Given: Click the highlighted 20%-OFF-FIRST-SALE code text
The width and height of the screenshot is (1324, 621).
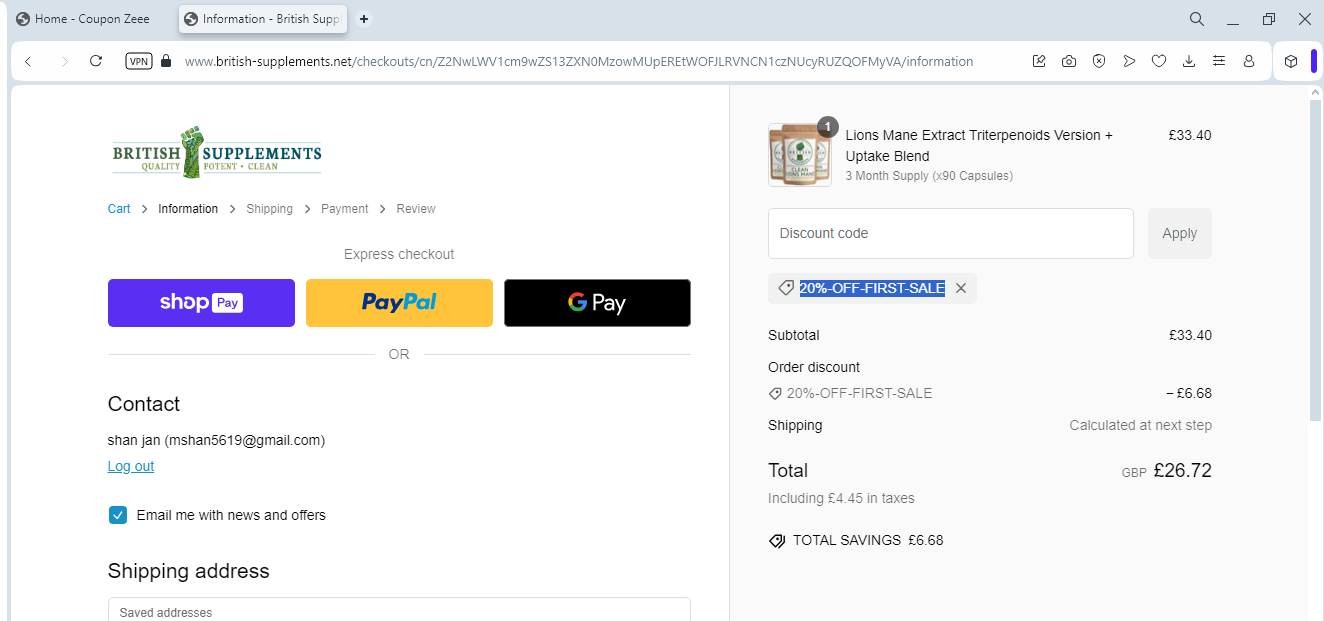Looking at the screenshot, I should click(x=872, y=288).
